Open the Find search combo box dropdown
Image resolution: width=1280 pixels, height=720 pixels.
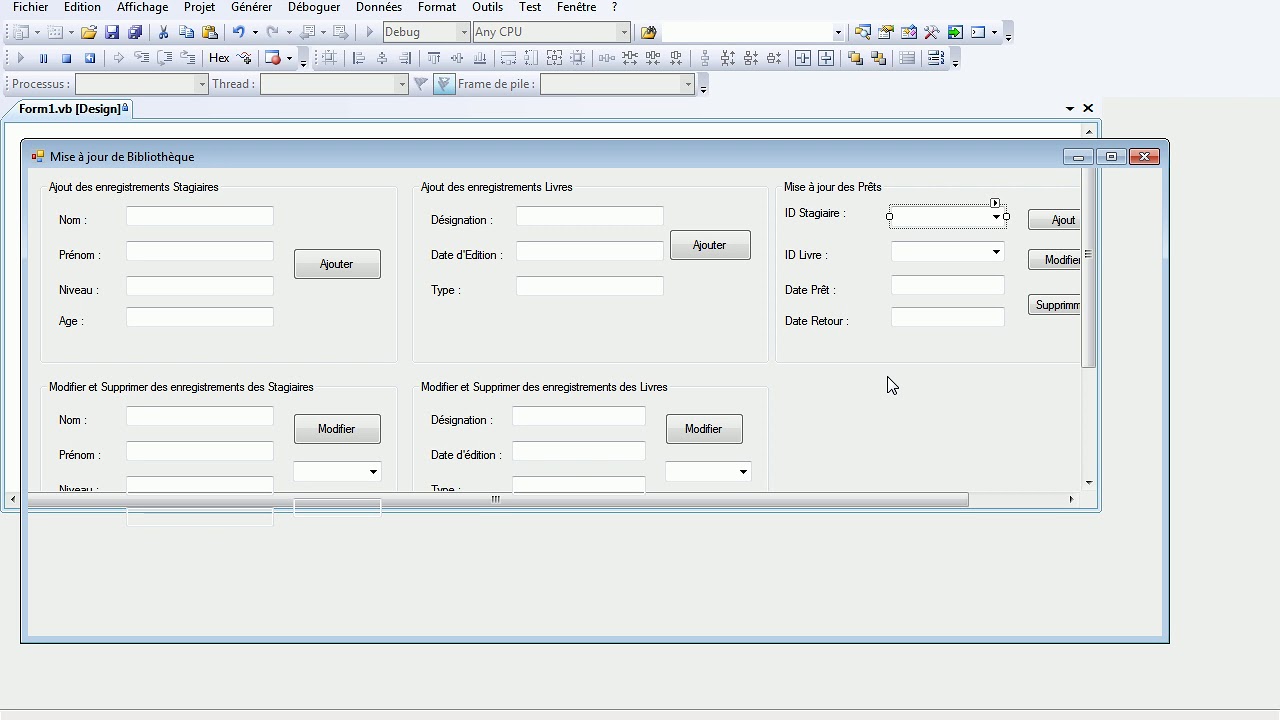coord(838,32)
